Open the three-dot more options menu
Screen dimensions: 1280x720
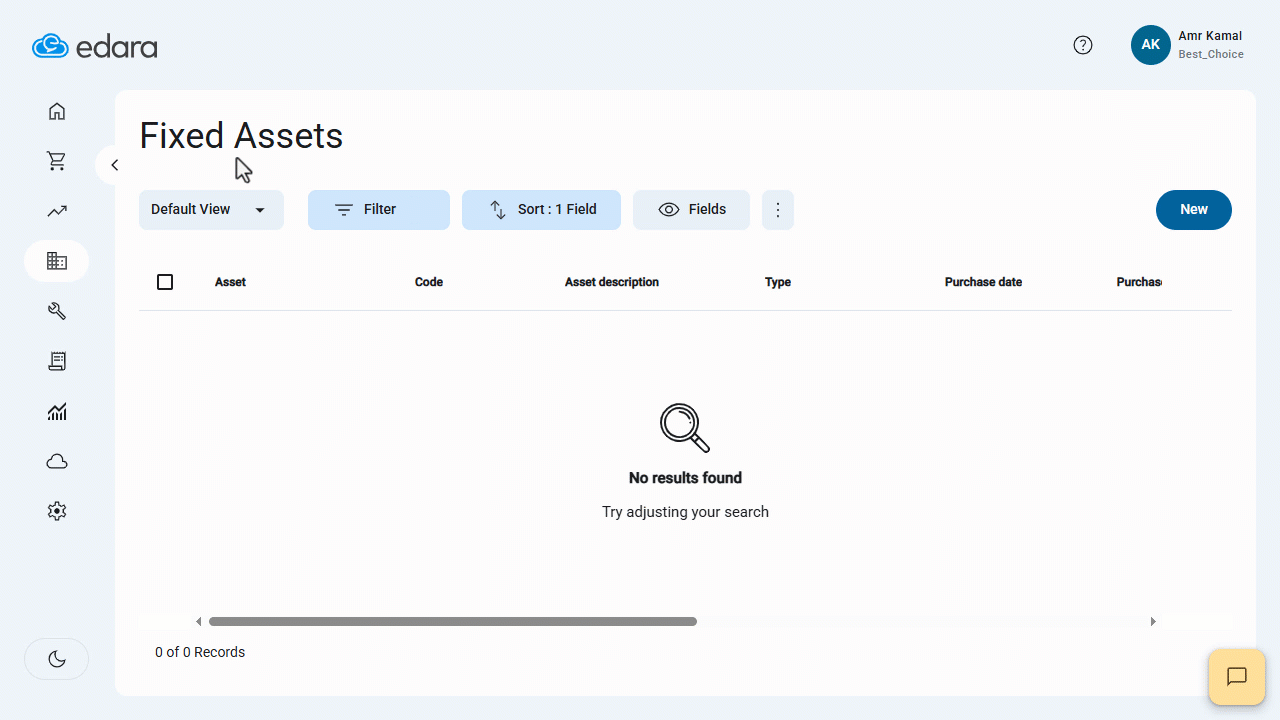click(778, 210)
